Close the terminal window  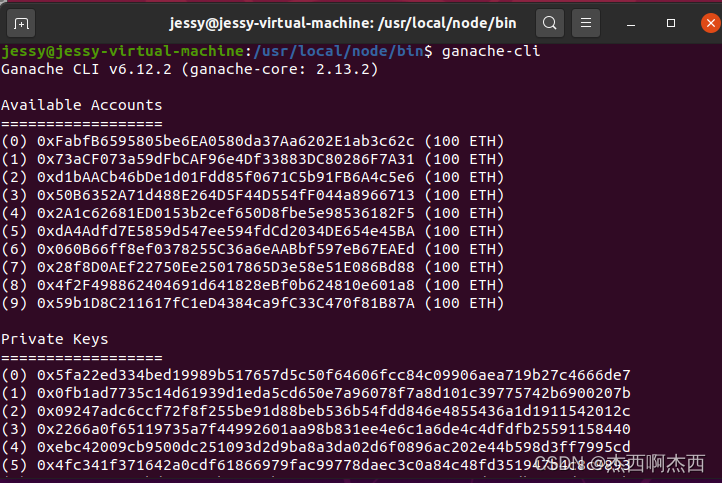pyautogui.click(x=710, y=23)
